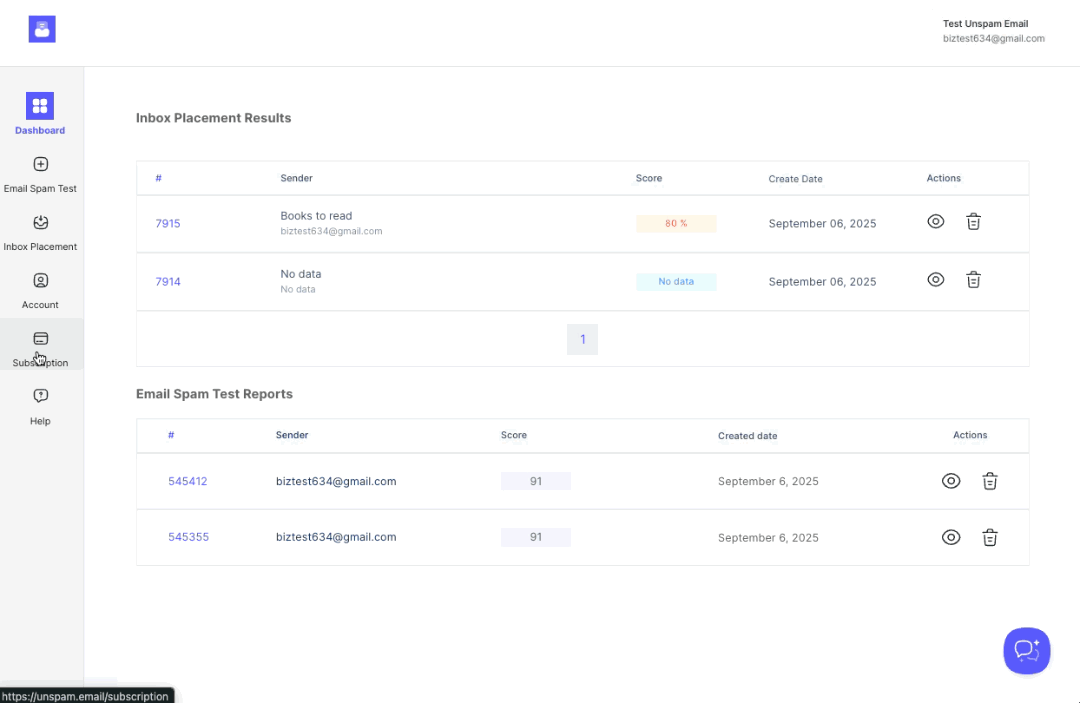
Task: Delete inbox placement result 7915 with trash icon
Action: [x=973, y=222]
